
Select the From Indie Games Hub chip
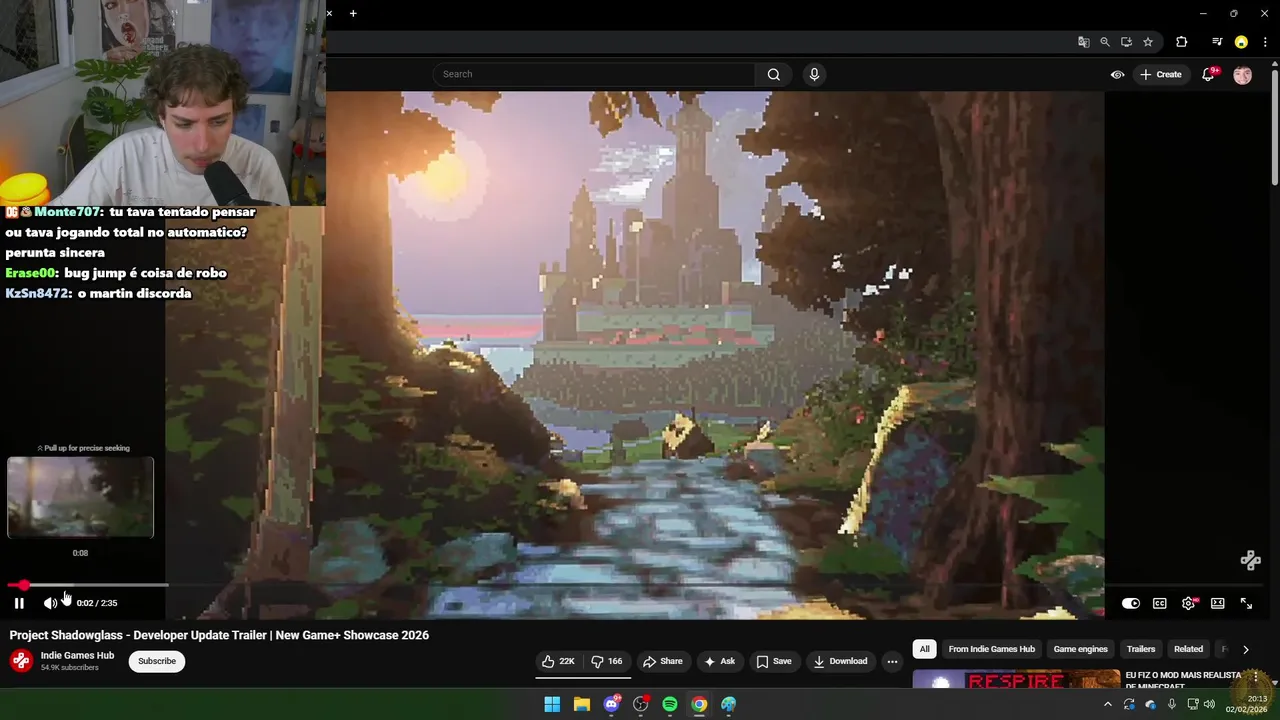(991, 649)
